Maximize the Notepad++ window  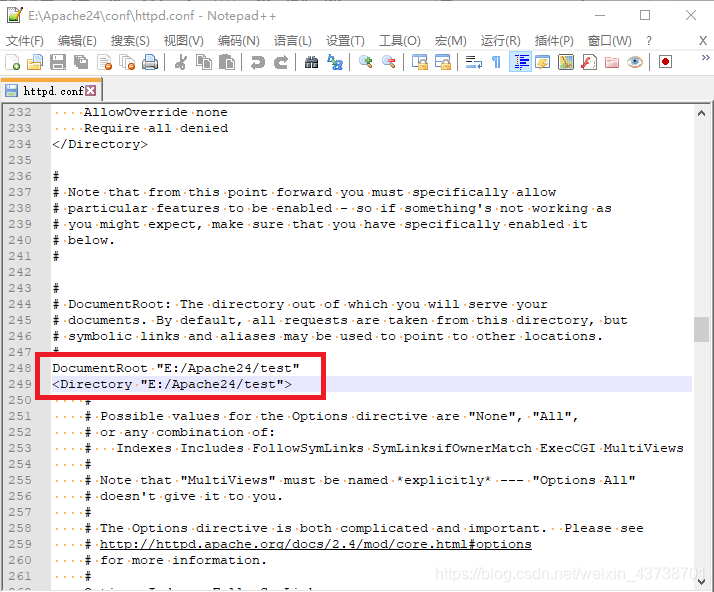pyautogui.click(x=645, y=15)
